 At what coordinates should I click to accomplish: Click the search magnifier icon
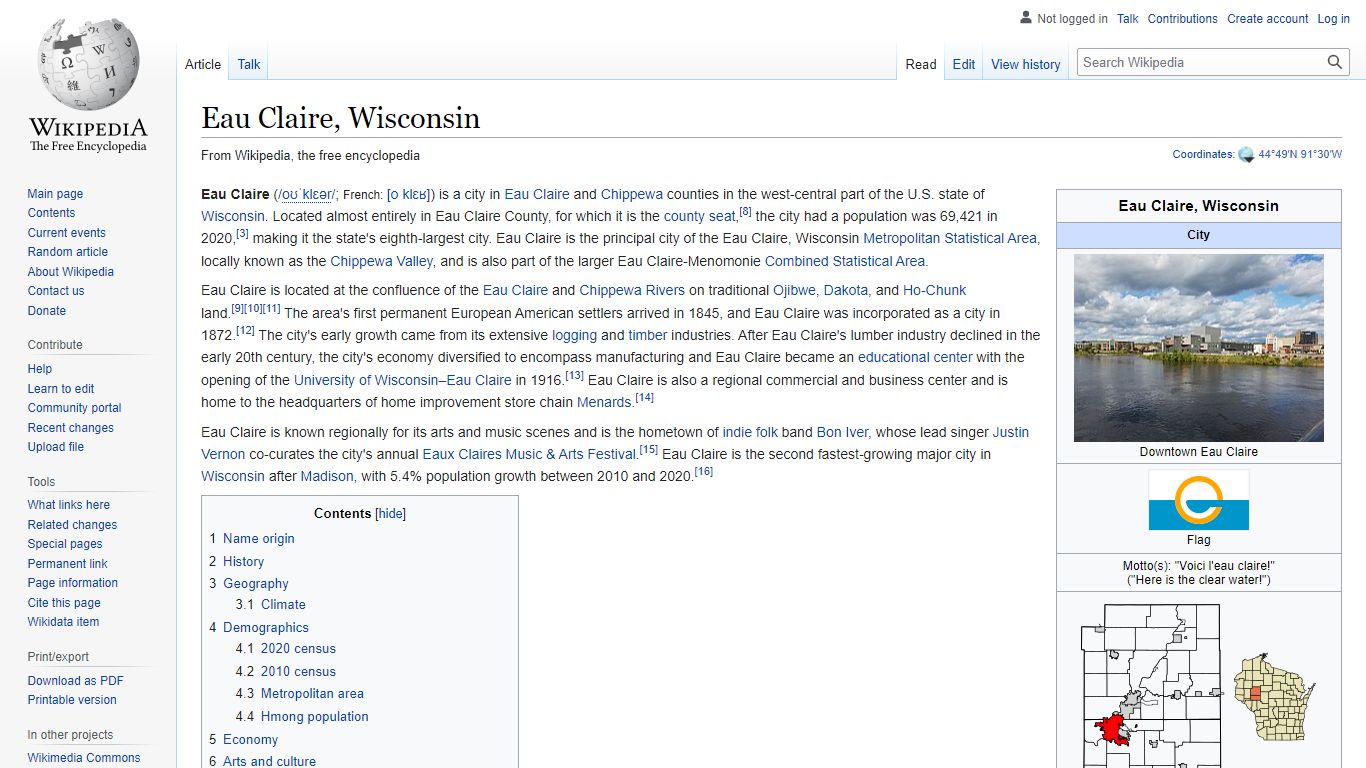[x=1335, y=62]
